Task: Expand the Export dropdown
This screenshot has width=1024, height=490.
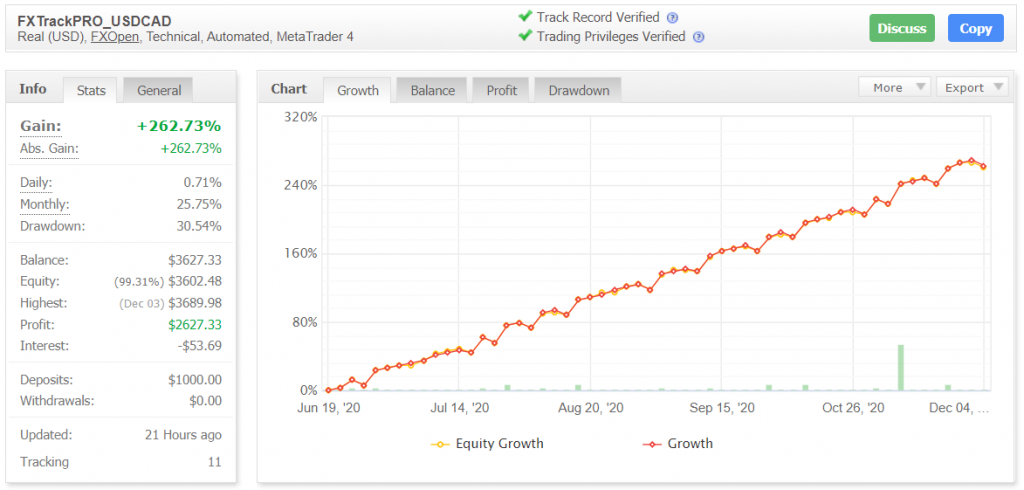Action: coord(971,88)
